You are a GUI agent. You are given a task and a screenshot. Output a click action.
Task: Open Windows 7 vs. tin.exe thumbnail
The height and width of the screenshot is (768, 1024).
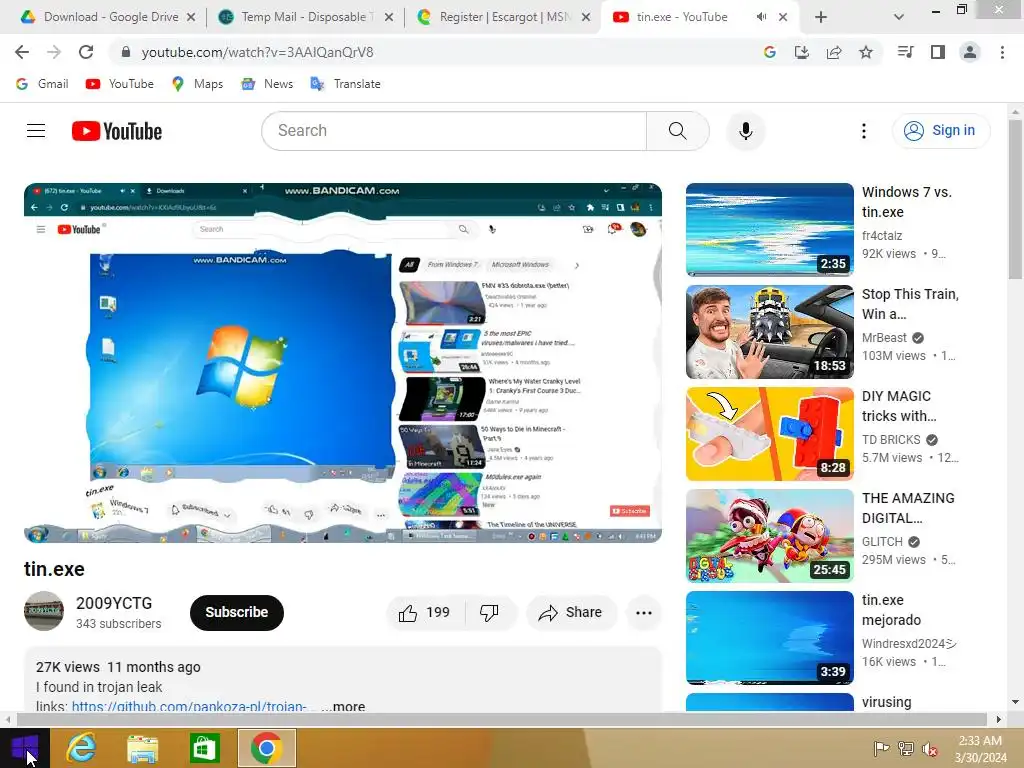[x=769, y=230]
